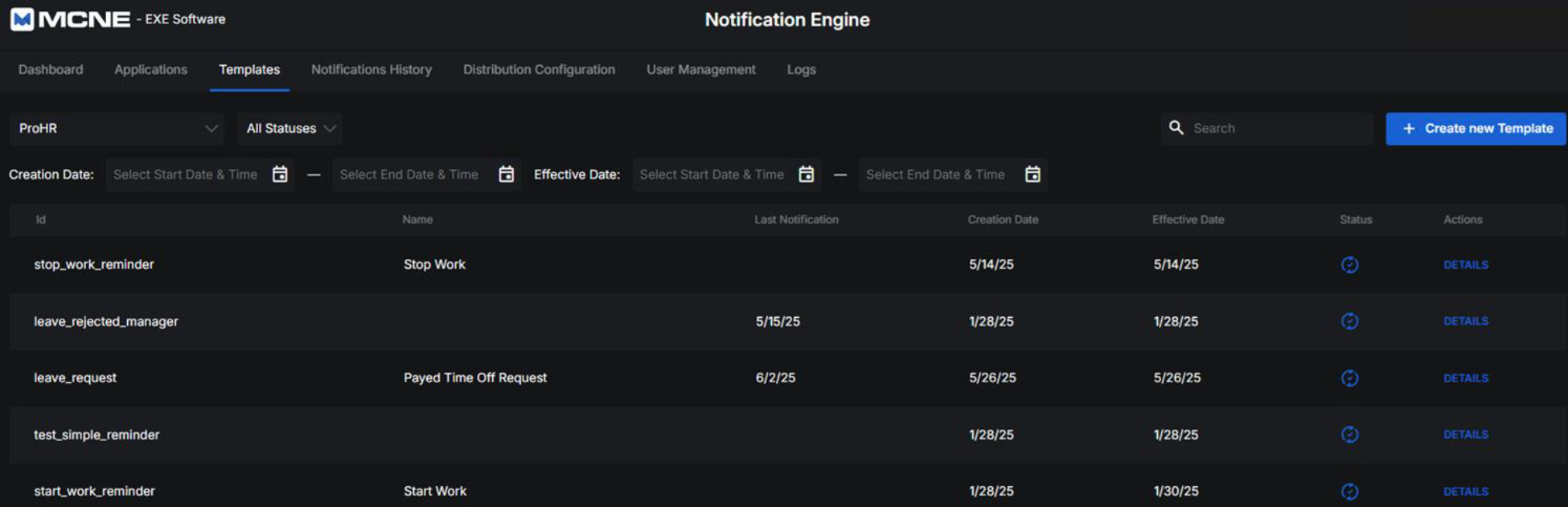Viewport: 1568px width, 507px height.
Task: Focus the Search input field
Action: [1279, 129]
